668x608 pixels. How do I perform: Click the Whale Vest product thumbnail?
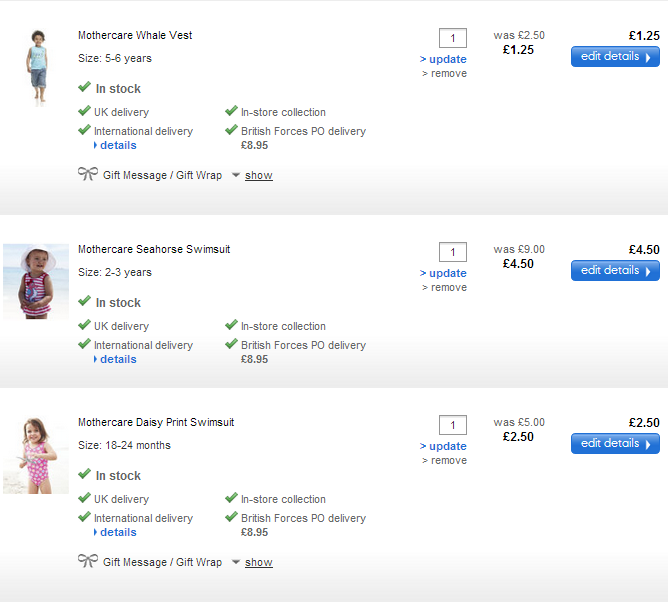[37, 65]
